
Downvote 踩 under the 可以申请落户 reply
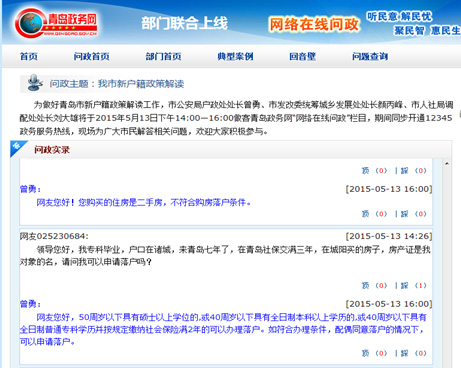(404, 353)
